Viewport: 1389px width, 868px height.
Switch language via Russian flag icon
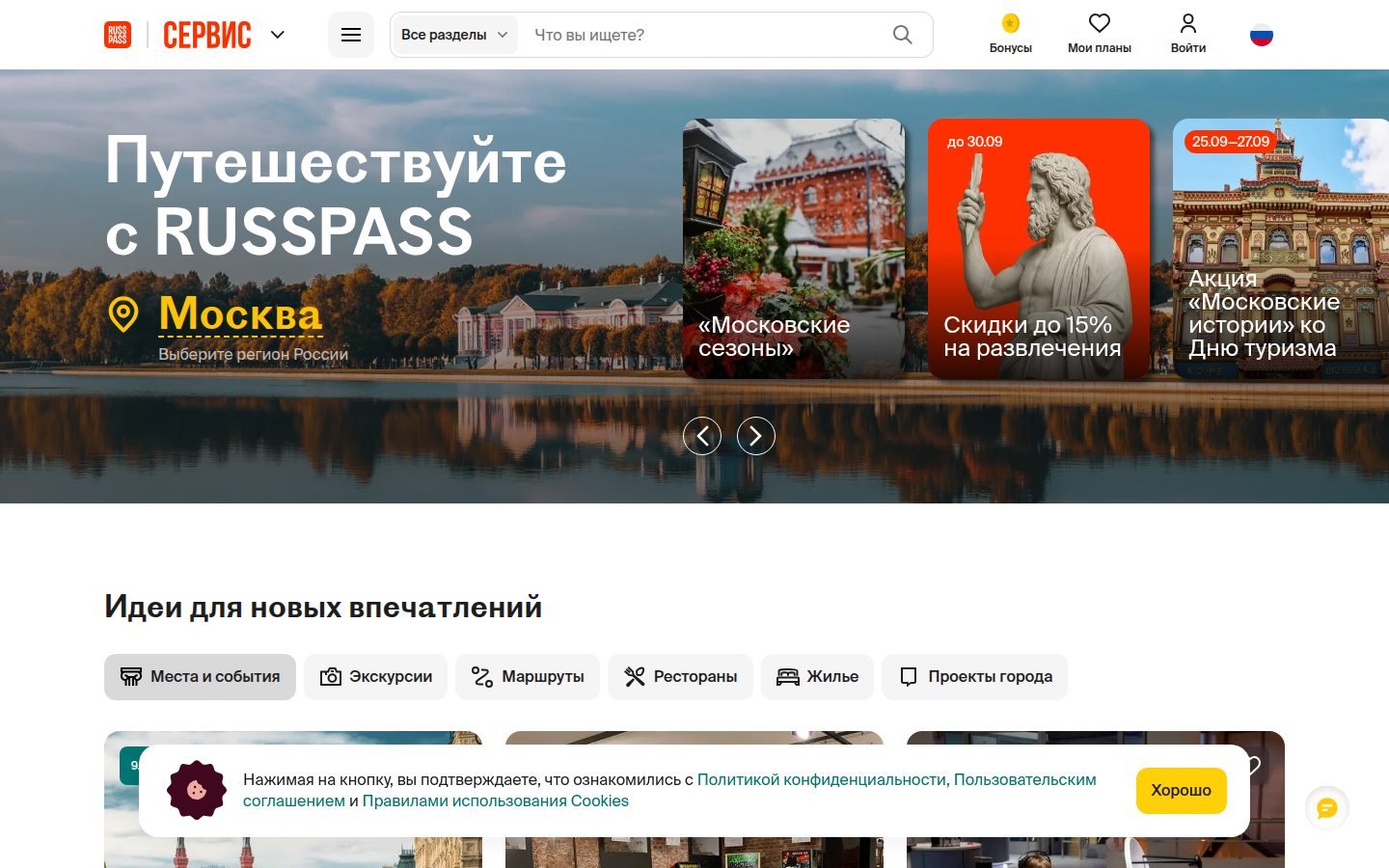click(1262, 35)
